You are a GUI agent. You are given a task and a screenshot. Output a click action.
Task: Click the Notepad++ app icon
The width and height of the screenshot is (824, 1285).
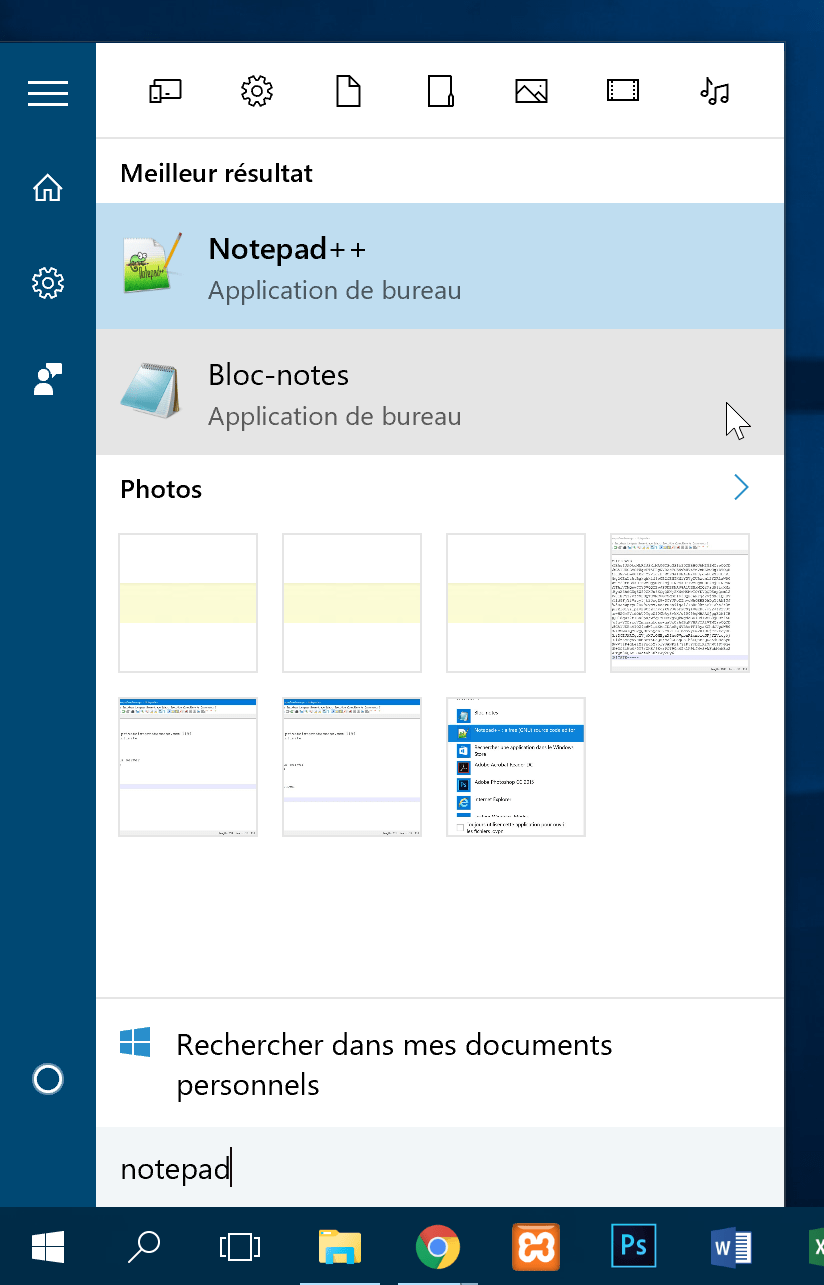(152, 264)
